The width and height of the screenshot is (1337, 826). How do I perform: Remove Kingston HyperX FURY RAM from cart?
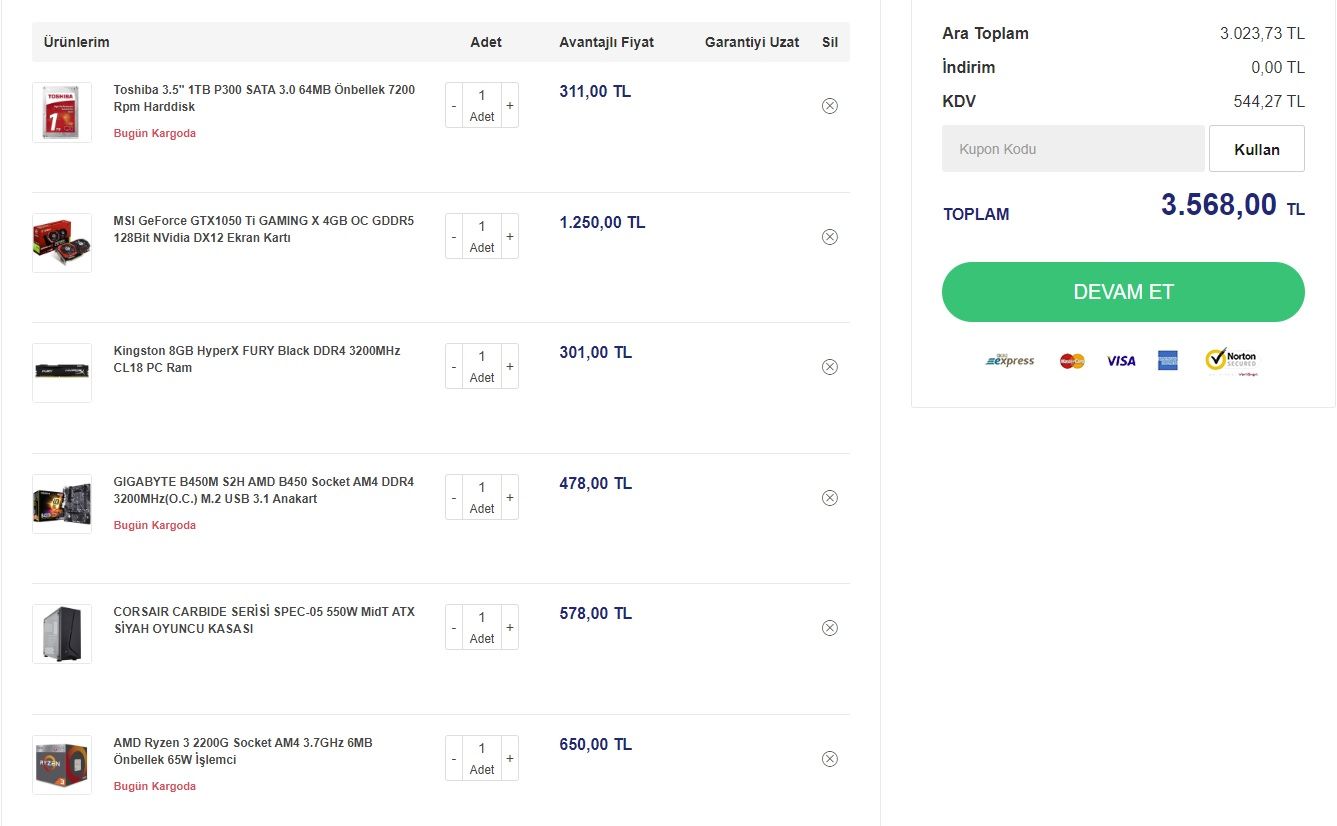[x=829, y=367]
